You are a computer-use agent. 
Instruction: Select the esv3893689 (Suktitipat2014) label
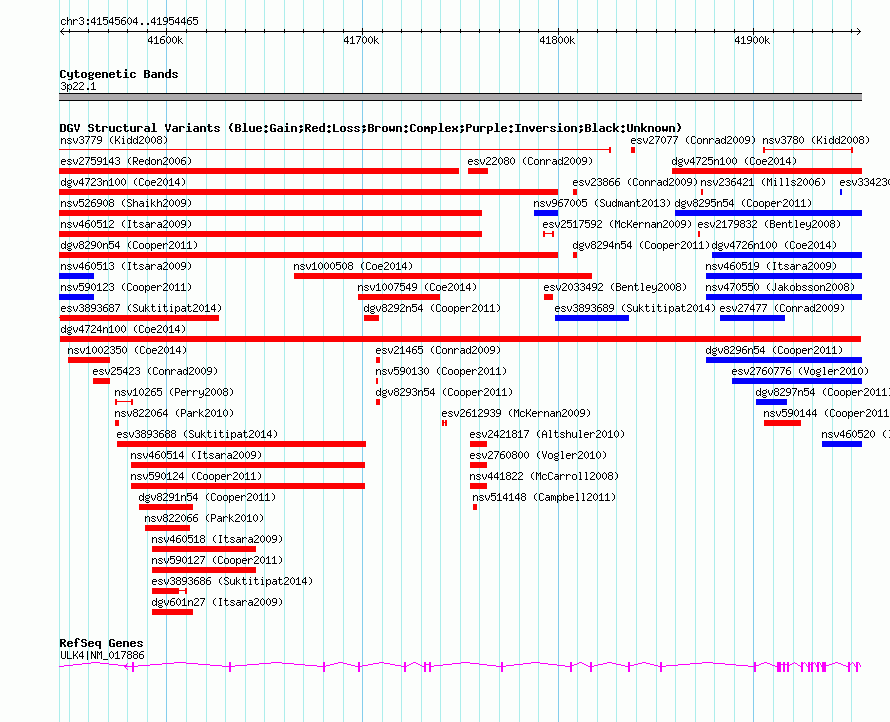coord(635,308)
